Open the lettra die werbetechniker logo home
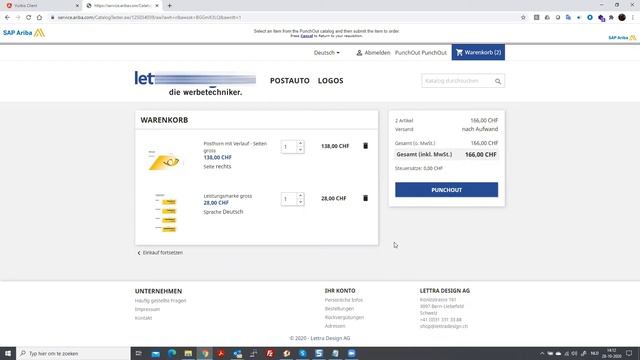 (x=195, y=83)
